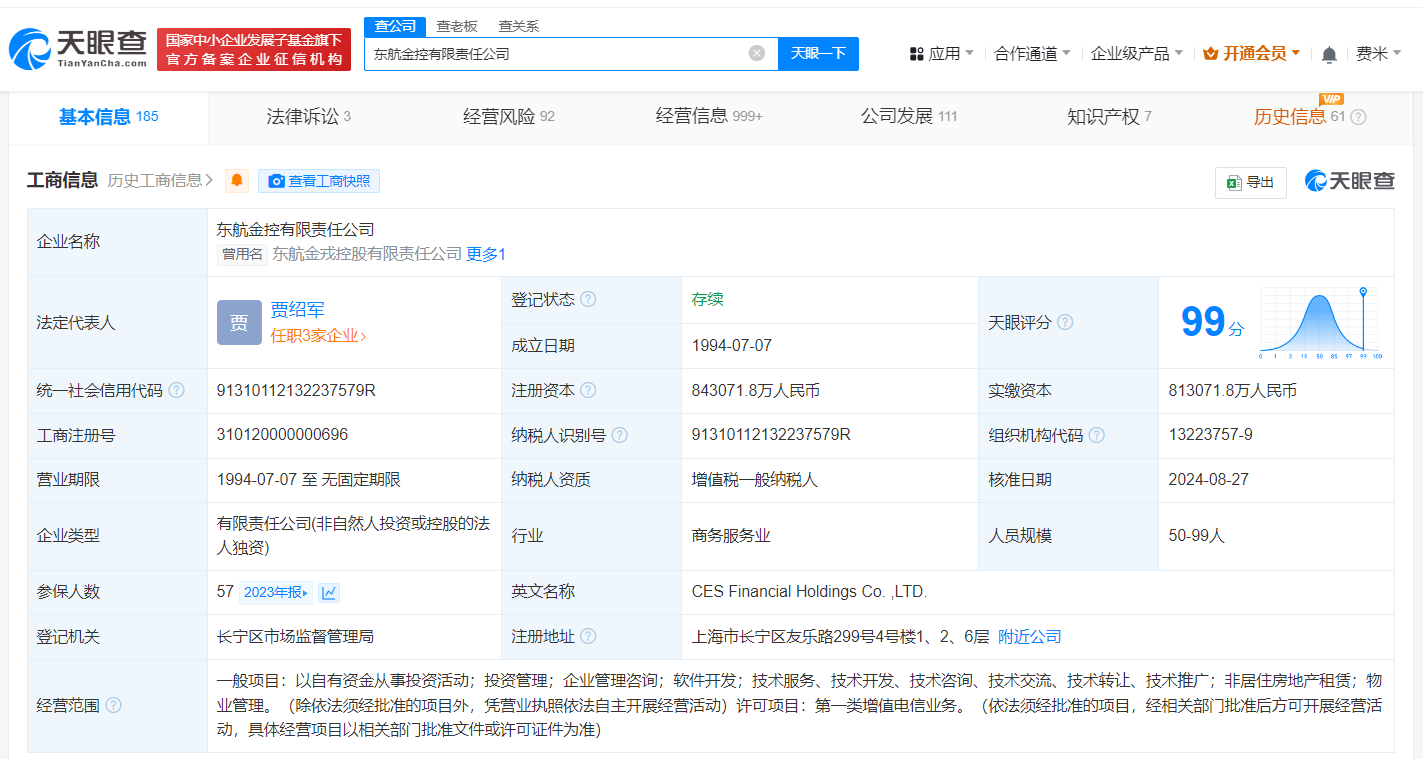Click the notification bell icon
Screen dimensions: 1423x759
pyautogui.click(x=1329, y=54)
